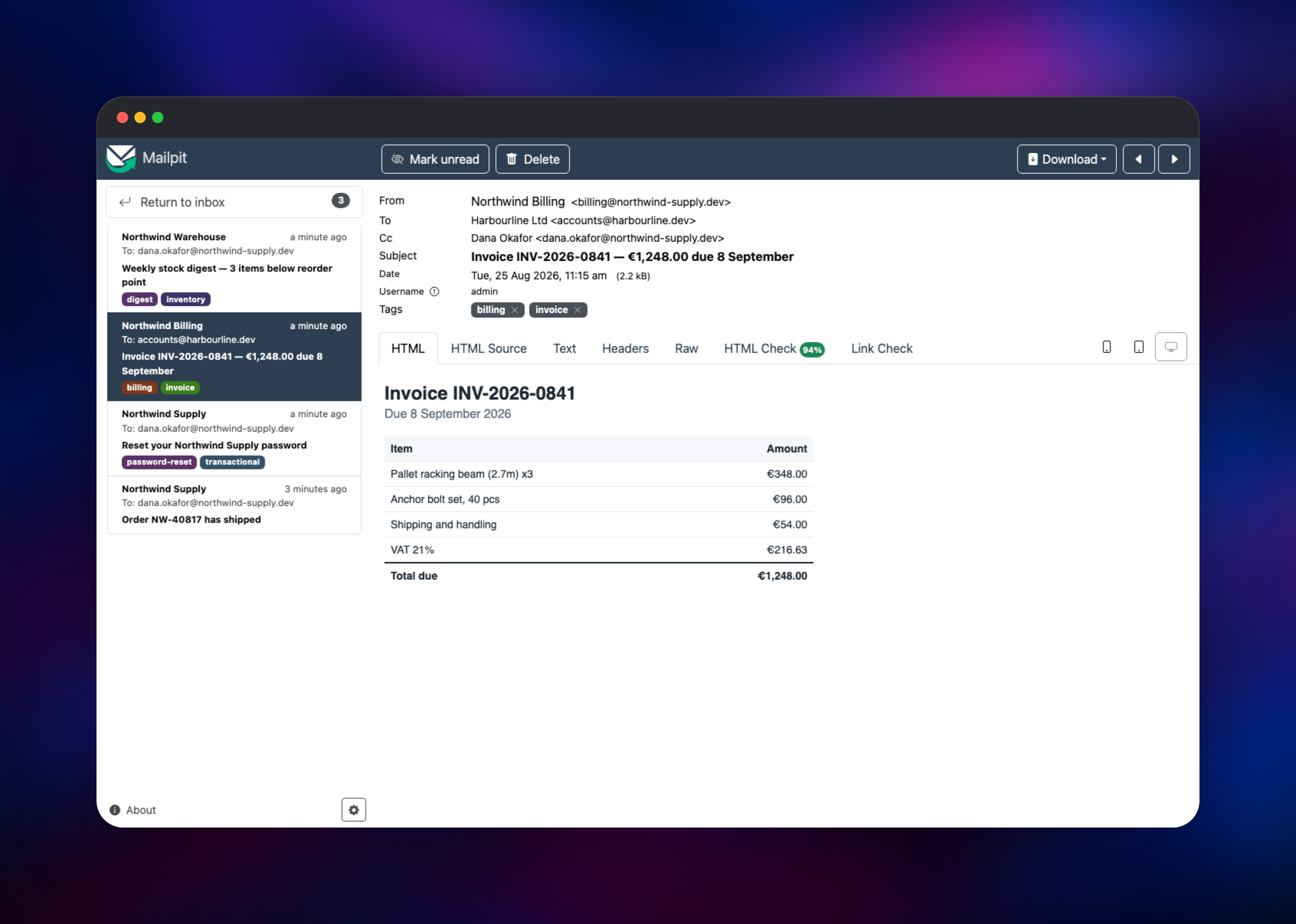Click the orange billing tag in message list
Viewport: 1296px width, 924px height.
coord(139,388)
